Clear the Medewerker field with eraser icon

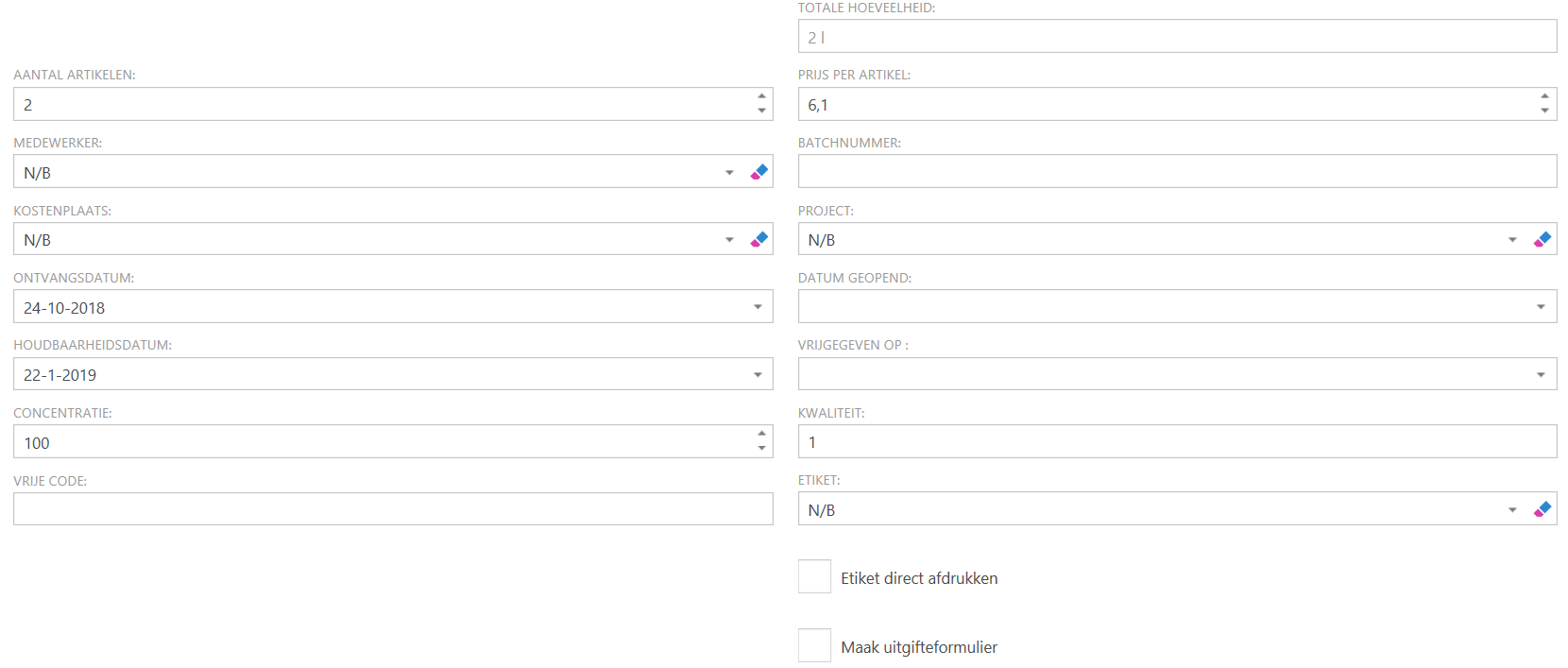[758, 172]
